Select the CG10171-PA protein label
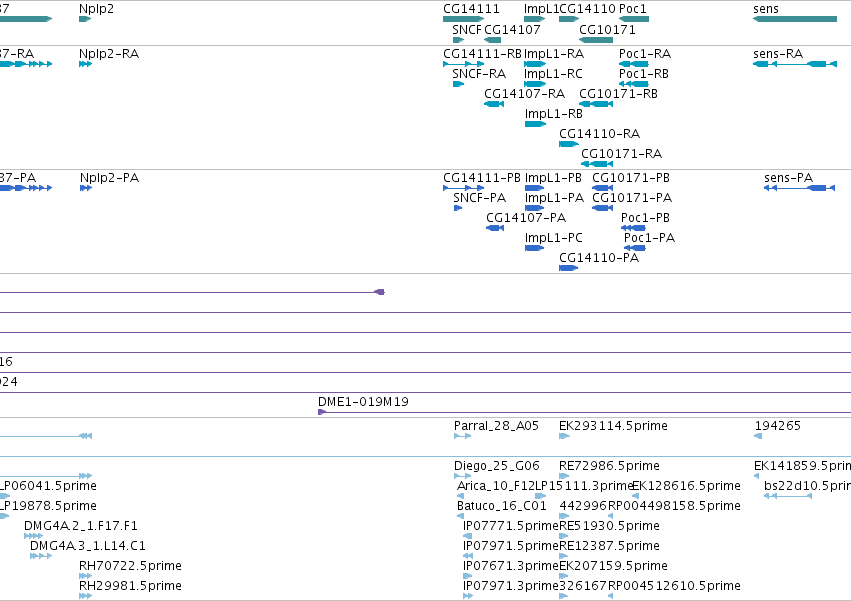851x601 pixels. (632, 197)
